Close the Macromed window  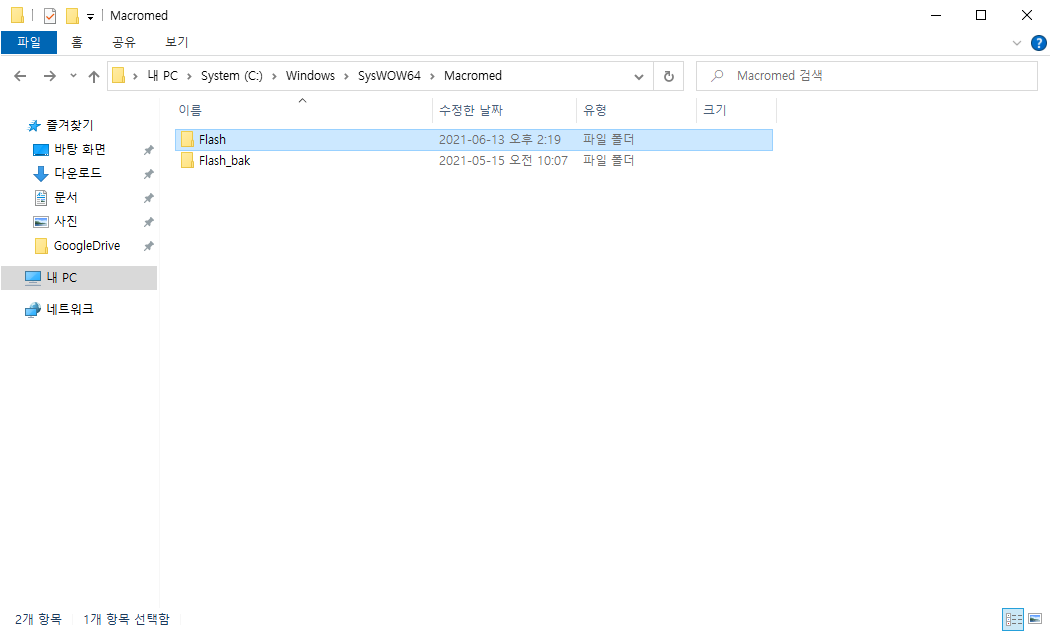coord(1027,15)
